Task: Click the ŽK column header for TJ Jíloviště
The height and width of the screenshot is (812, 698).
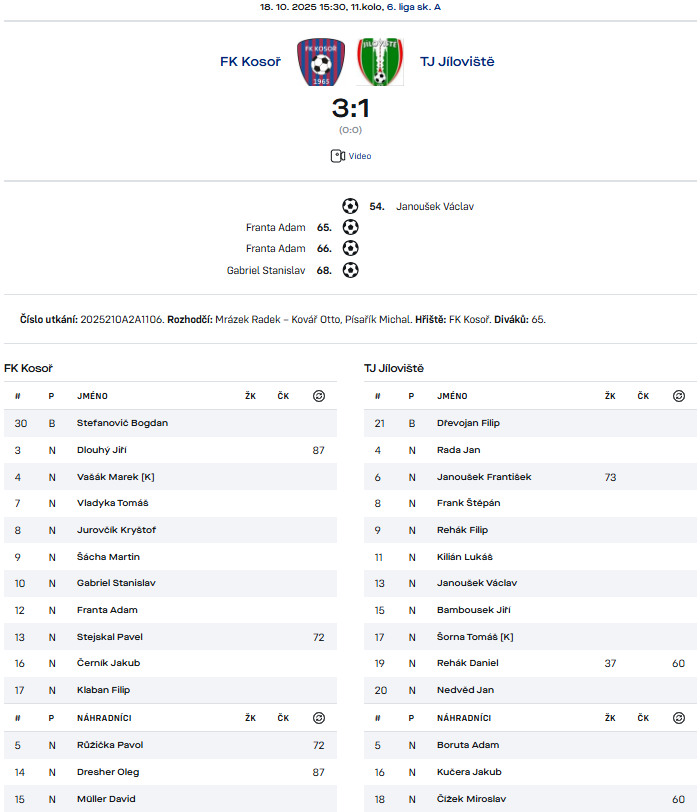Action: pyautogui.click(x=610, y=396)
